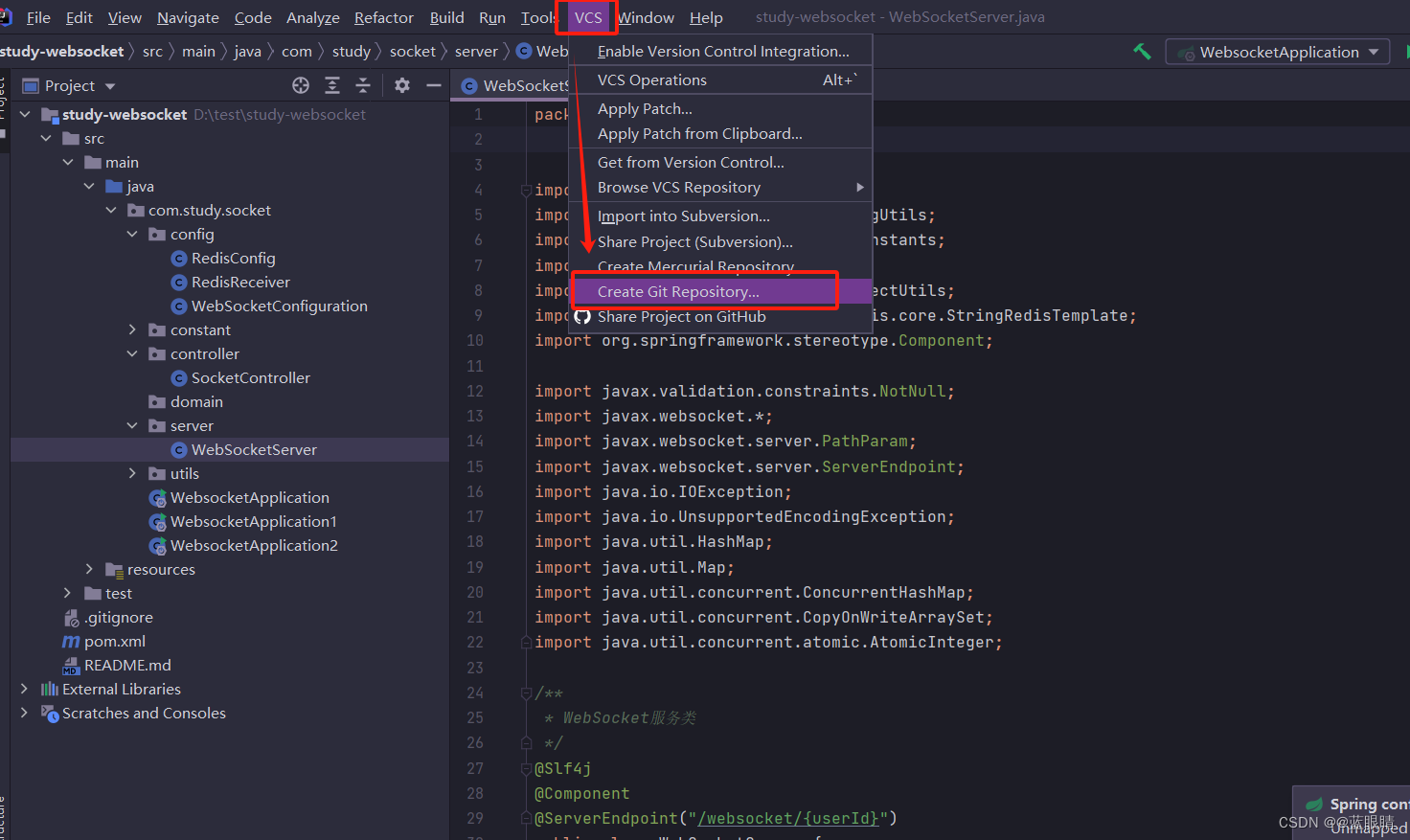1410x840 pixels.
Task: Choose Get from Version Control...
Action: tap(720, 163)
